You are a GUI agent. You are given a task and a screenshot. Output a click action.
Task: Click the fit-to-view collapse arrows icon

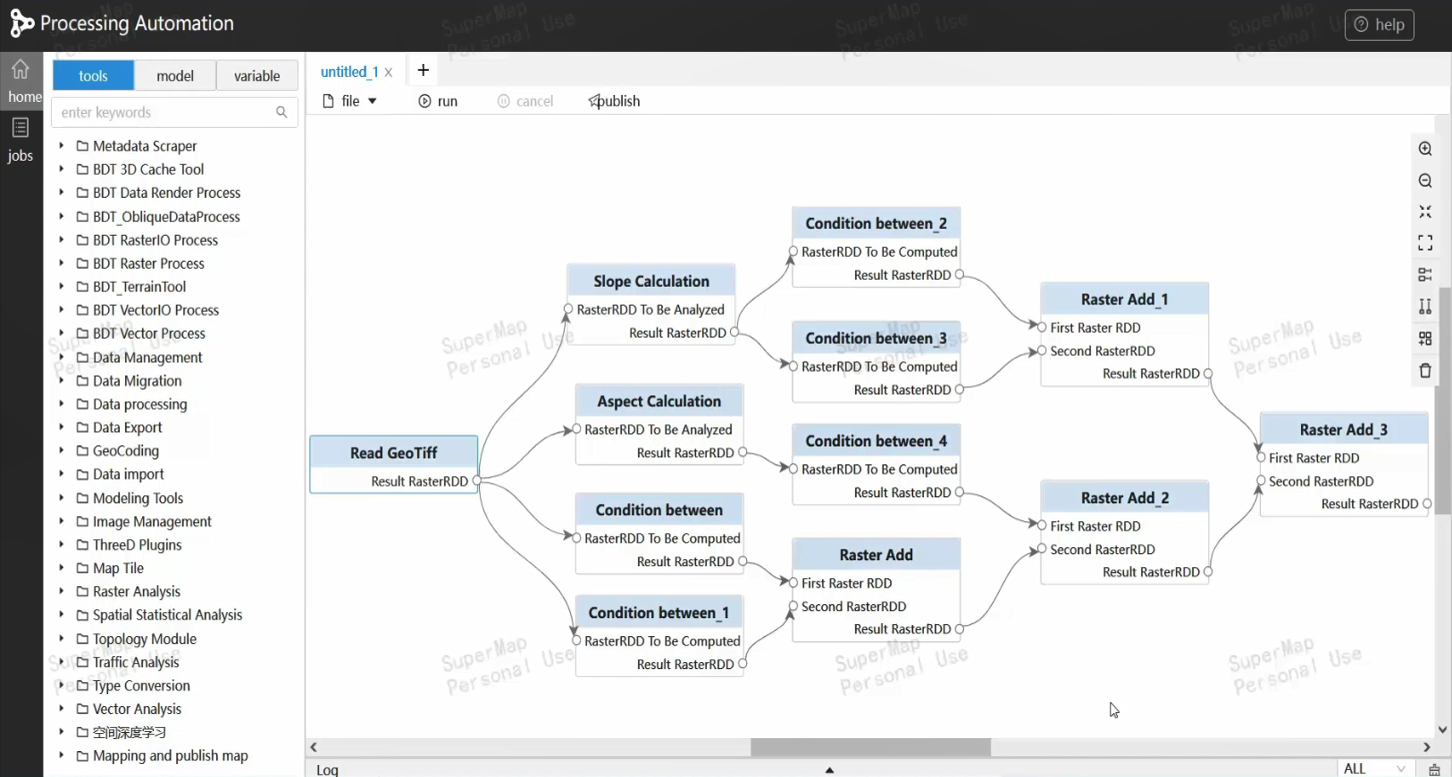(x=1425, y=212)
